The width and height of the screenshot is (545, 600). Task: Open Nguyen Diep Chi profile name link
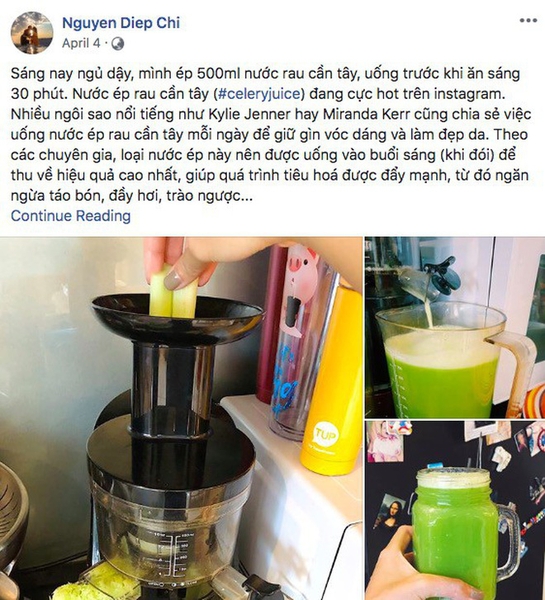[x=121, y=23]
